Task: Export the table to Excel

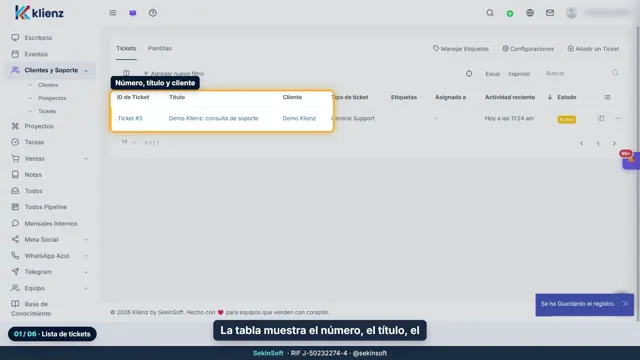Action: tap(492, 74)
